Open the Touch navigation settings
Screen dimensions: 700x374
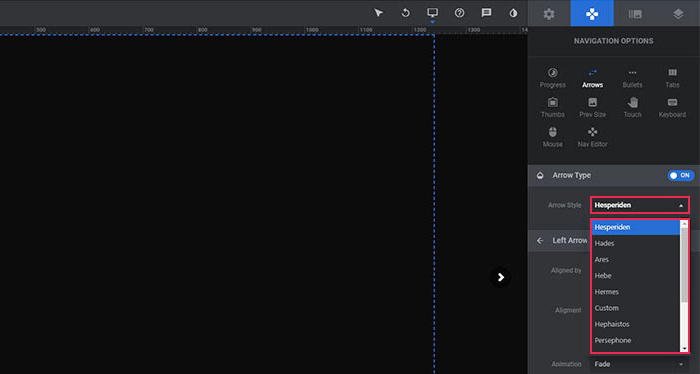click(x=632, y=108)
